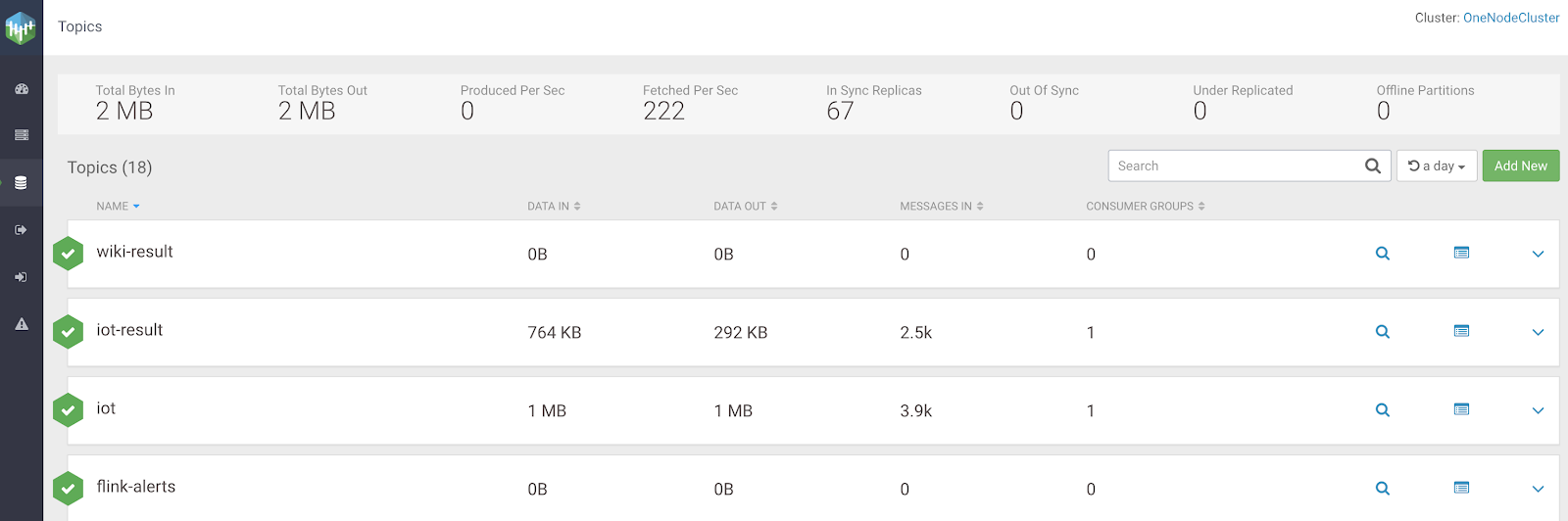Viewport: 1568px width, 521px height.
Task: Select the Topics database icon in sidebar
Action: pos(22,183)
